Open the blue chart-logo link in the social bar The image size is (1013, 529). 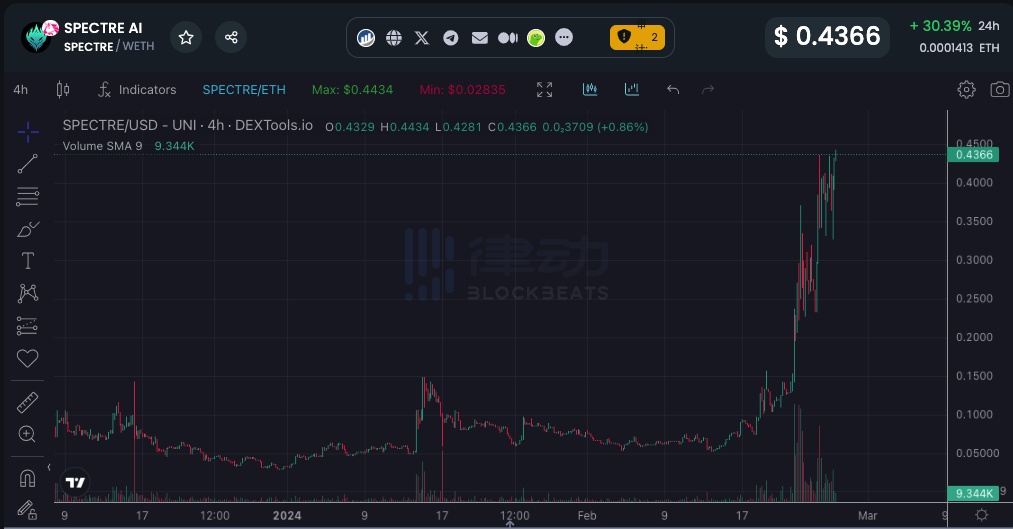coord(366,37)
